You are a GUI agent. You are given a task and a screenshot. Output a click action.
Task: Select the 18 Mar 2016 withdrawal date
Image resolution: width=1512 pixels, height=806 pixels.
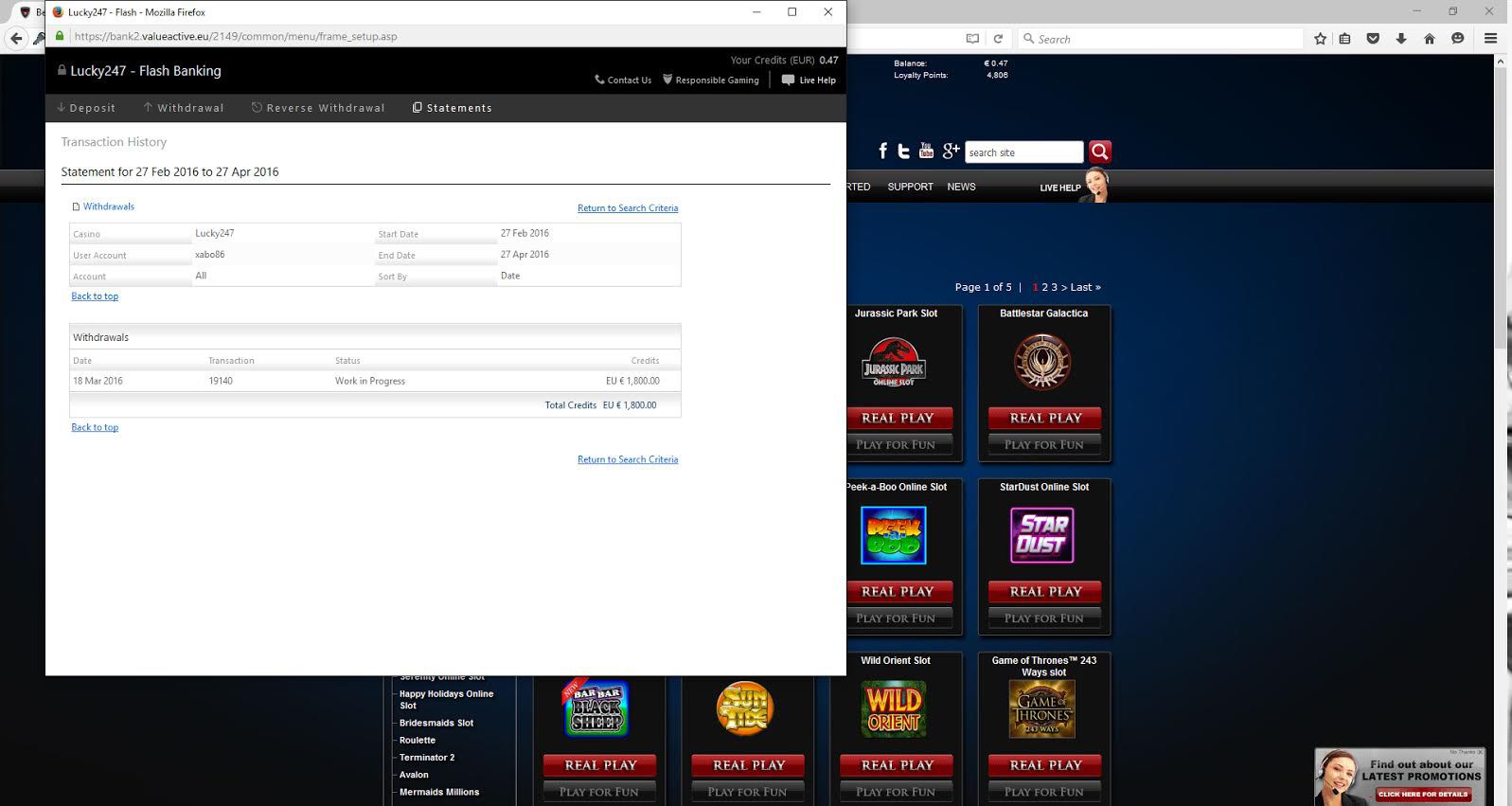pyautogui.click(x=98, y=381)
